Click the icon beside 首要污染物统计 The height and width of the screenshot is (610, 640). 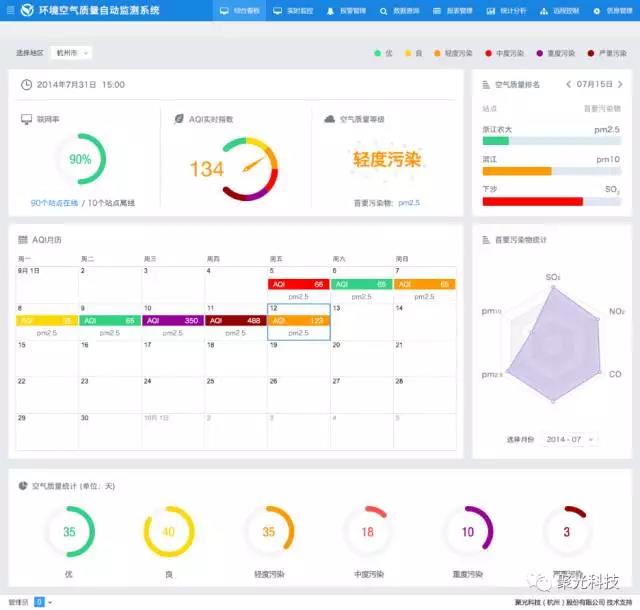(486, 240)
